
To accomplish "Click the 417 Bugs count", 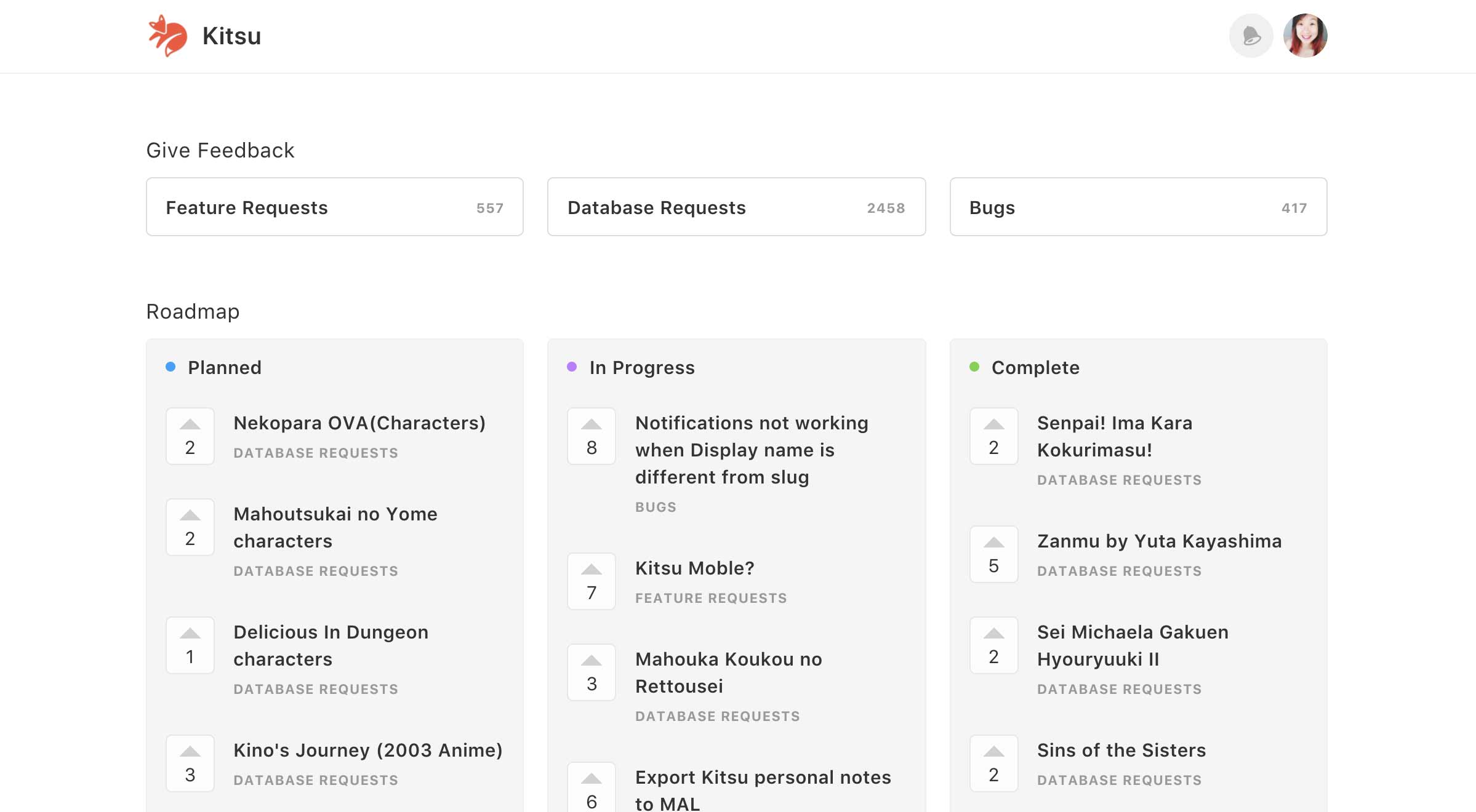I will (x=1294, y=209).
